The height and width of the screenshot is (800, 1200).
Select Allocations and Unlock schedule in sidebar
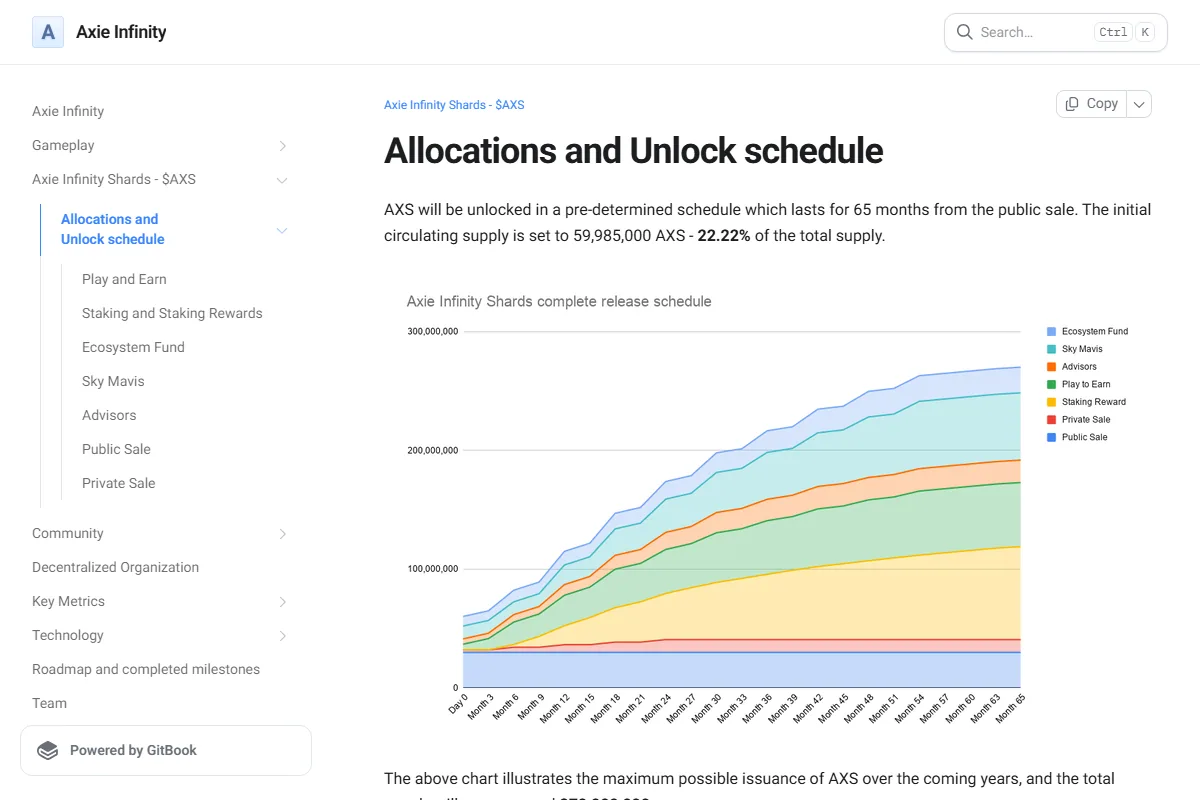click(113, 229)
